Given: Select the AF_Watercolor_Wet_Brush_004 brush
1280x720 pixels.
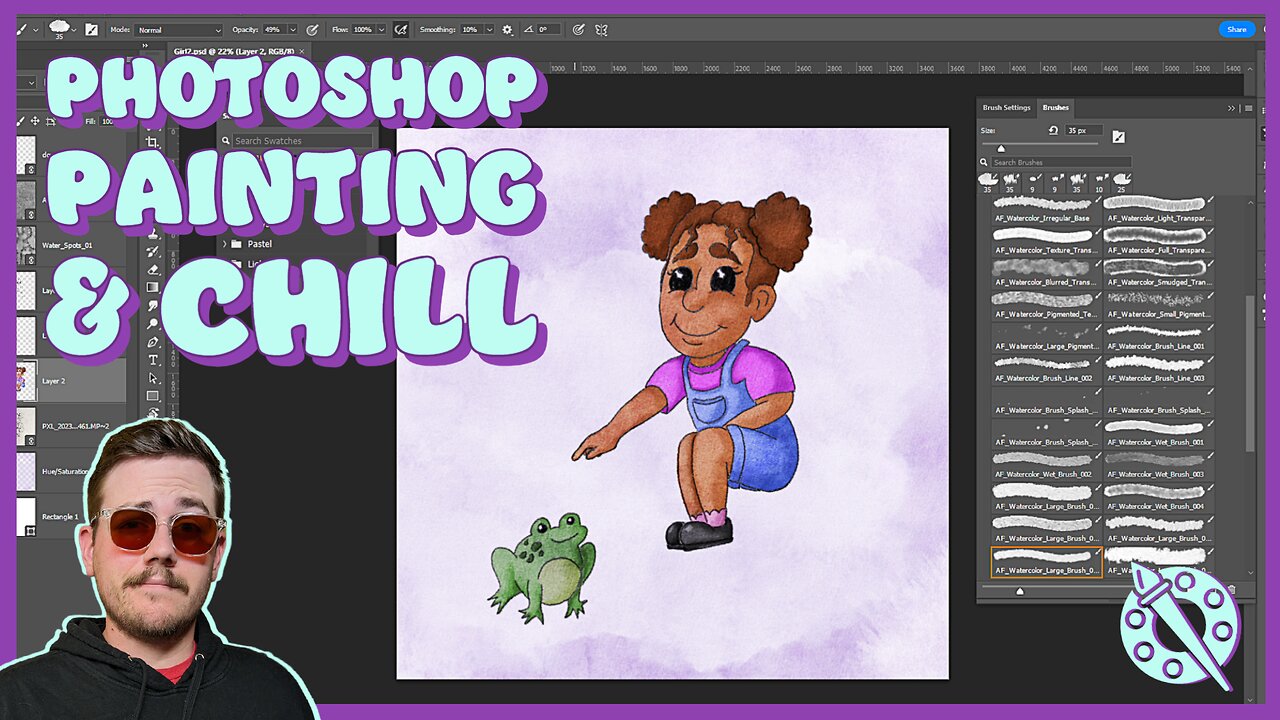Looking at the screenshot, I should point(1160,499).
